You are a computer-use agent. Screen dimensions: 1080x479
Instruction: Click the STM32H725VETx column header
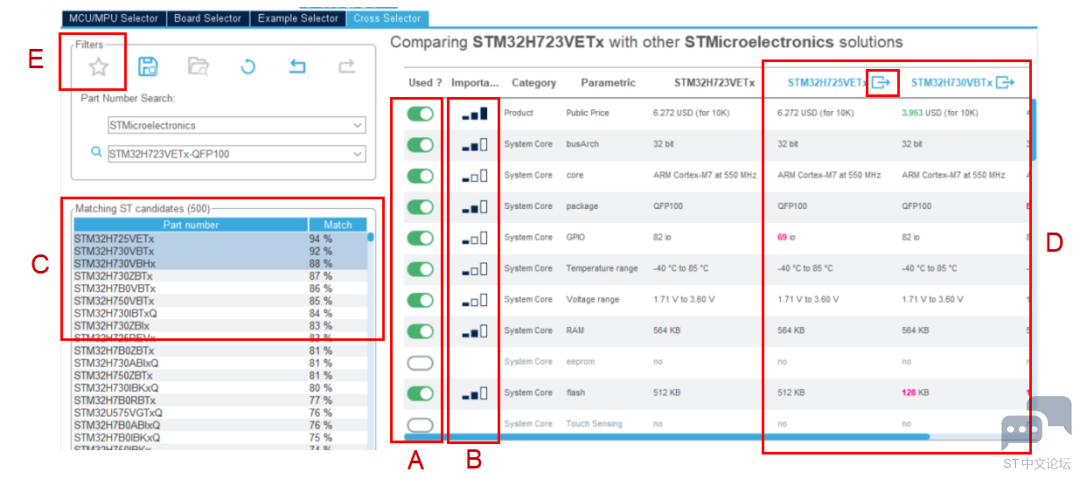click(827, 83)
